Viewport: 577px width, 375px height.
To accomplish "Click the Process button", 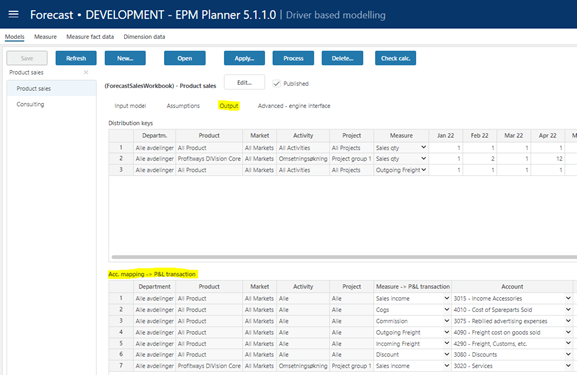I will click(x=293, y=58).
